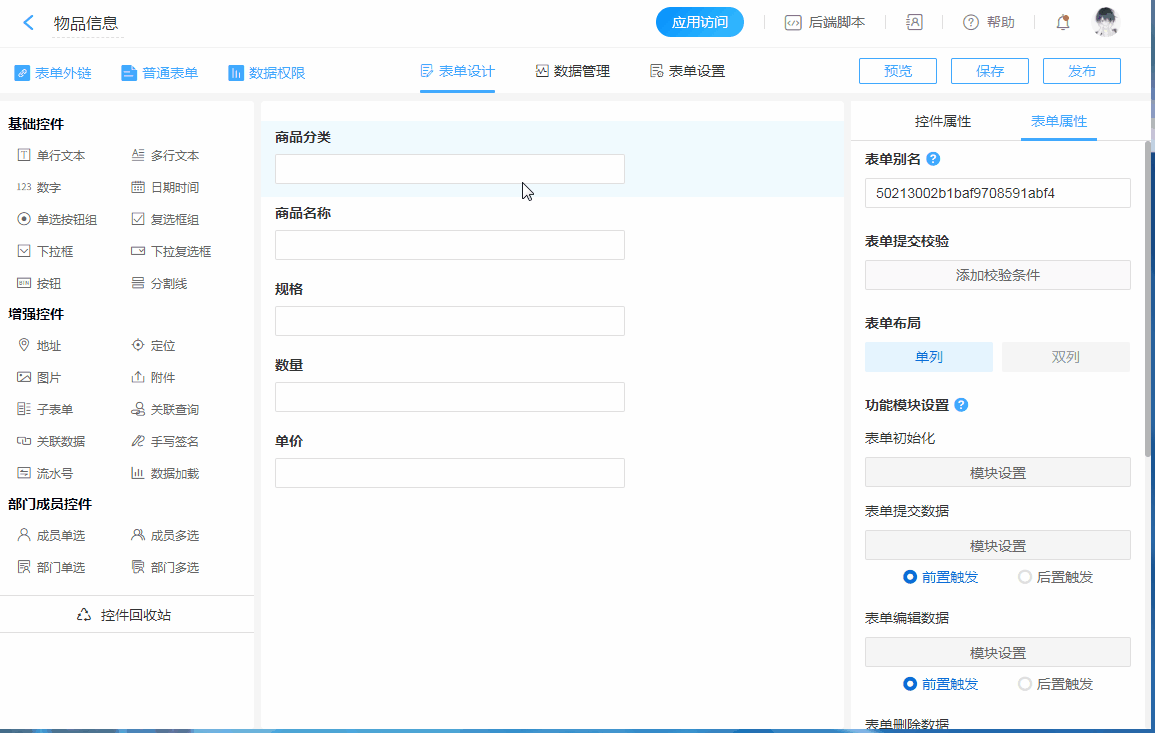Open the notification bell icon
Image resolution: width=1155 pixels, height=733 pixels.
[x=1063, y=22]
